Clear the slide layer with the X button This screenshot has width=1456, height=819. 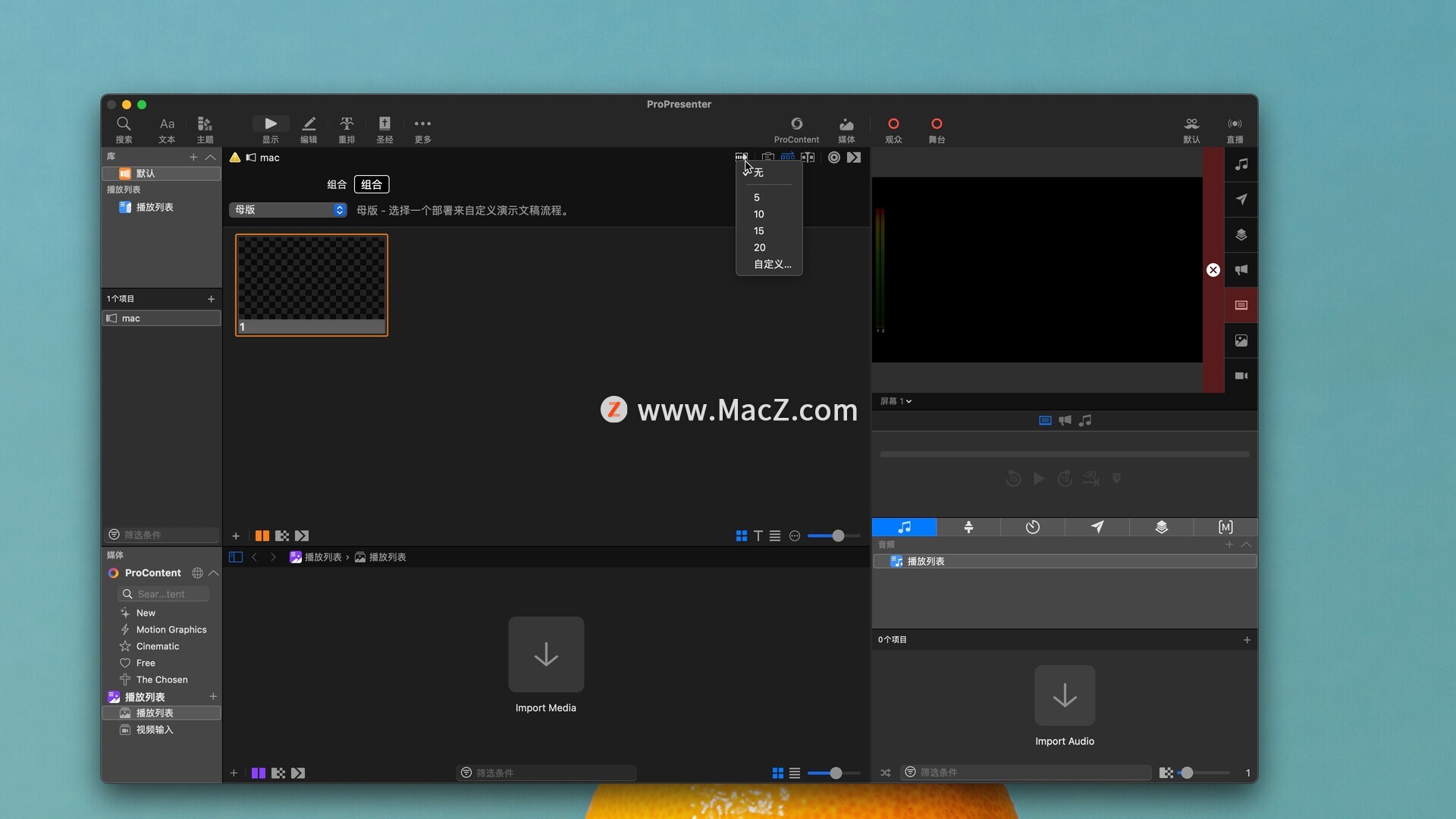[1213, 270]
